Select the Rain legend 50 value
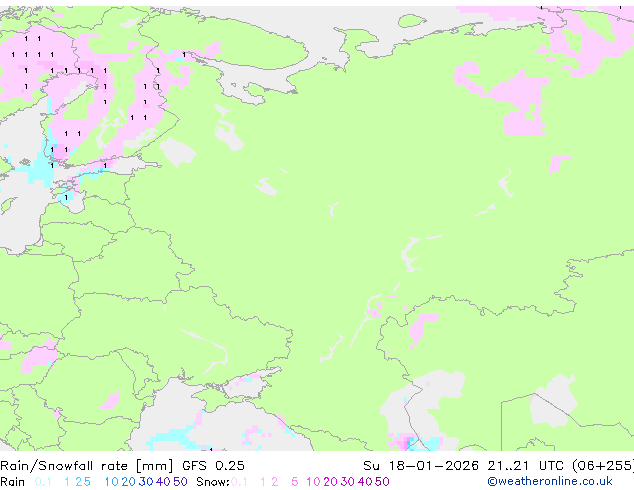This screenshot has height=490, width=634. [180, 482]
